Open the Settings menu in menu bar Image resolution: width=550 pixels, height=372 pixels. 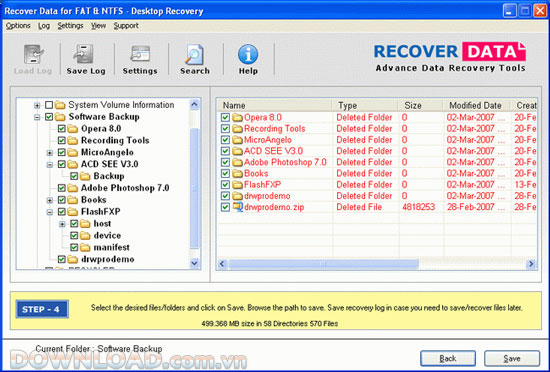pos(71,26)
